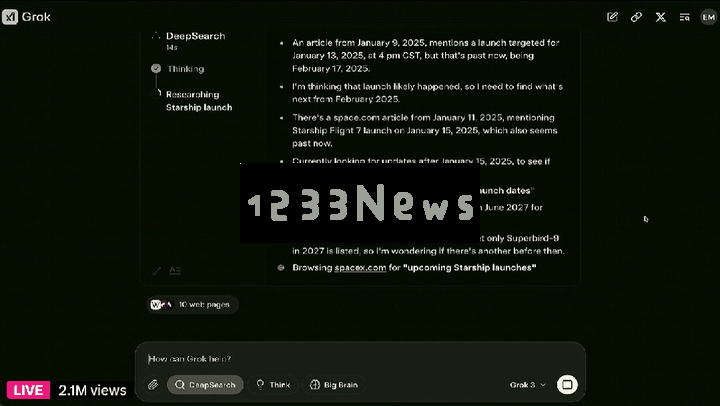Click the LIVE badge

coord(28,390)
